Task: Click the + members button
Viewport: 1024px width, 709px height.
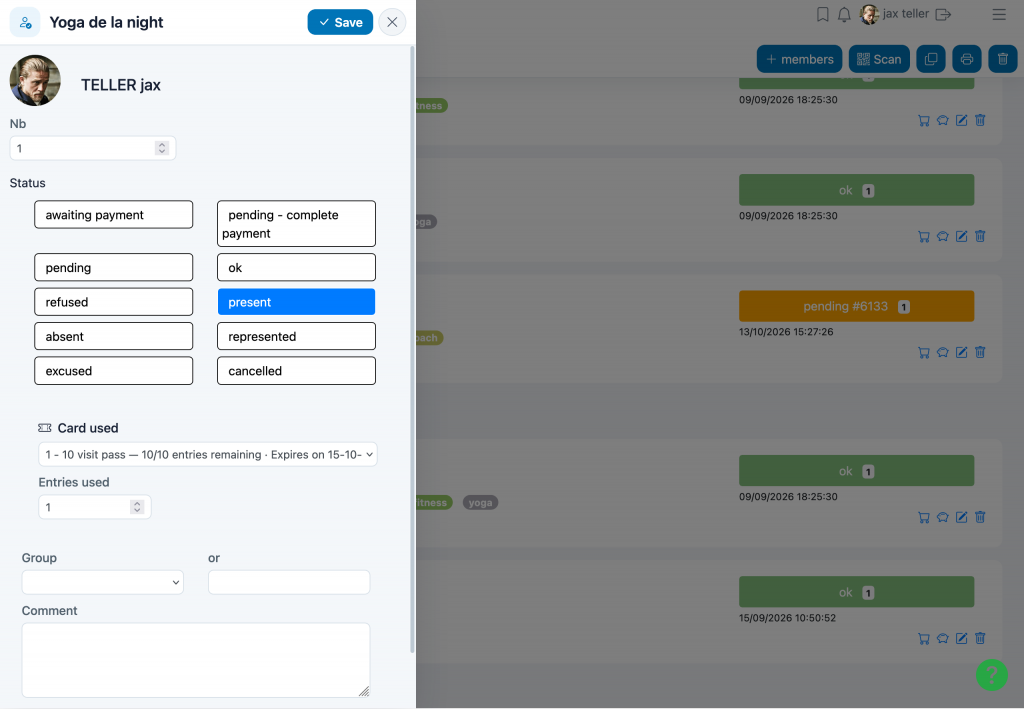Action: coord(799,59)
